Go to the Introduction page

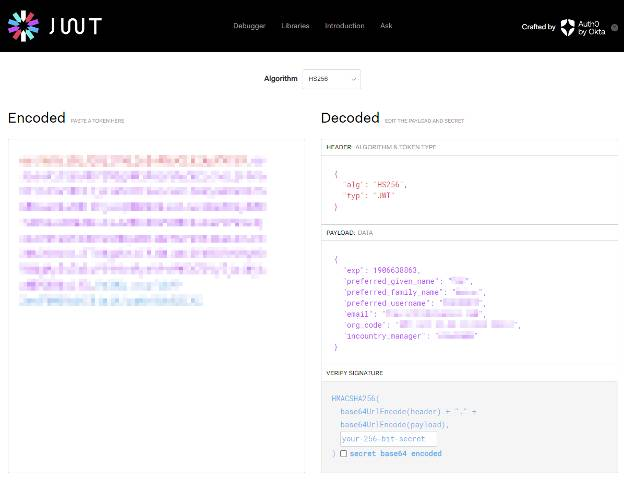345,26
